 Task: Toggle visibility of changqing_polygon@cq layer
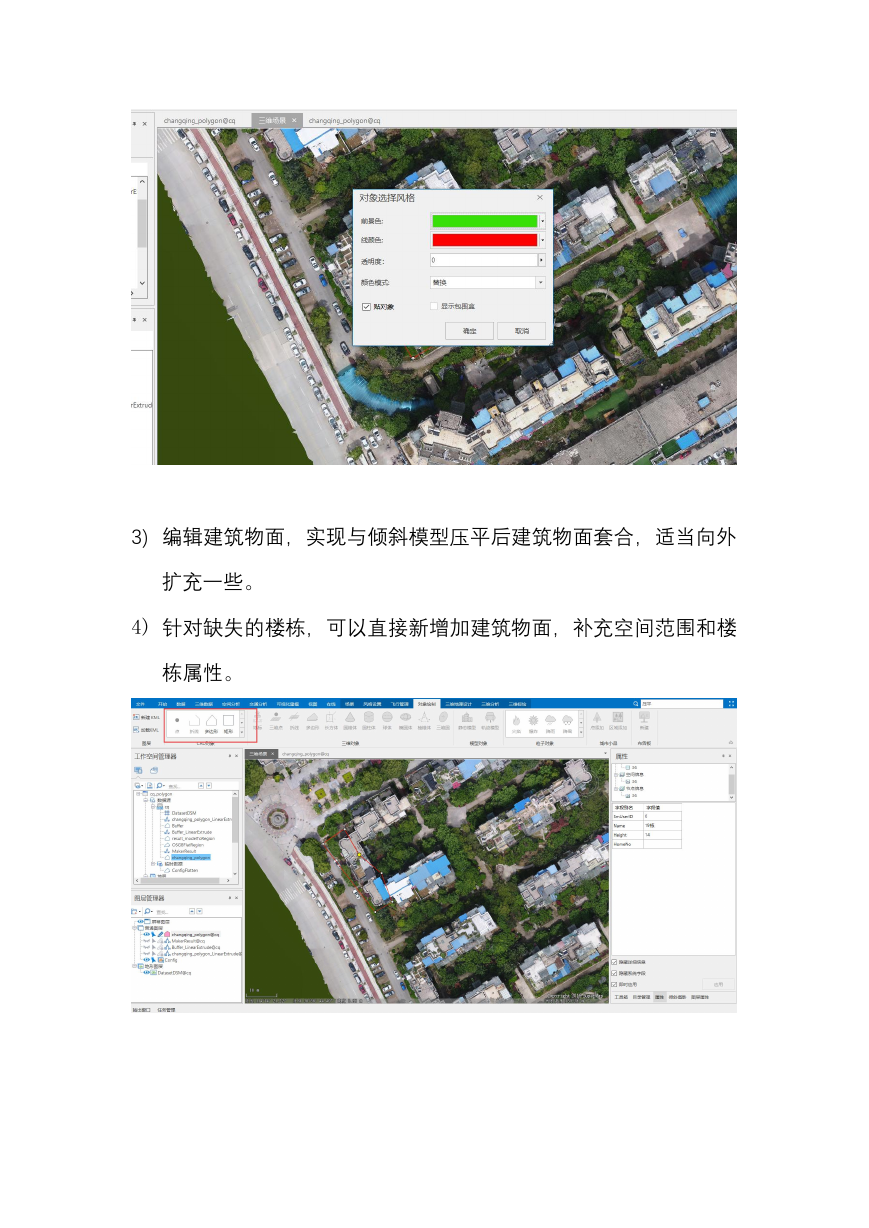click(x=146, y=934)
